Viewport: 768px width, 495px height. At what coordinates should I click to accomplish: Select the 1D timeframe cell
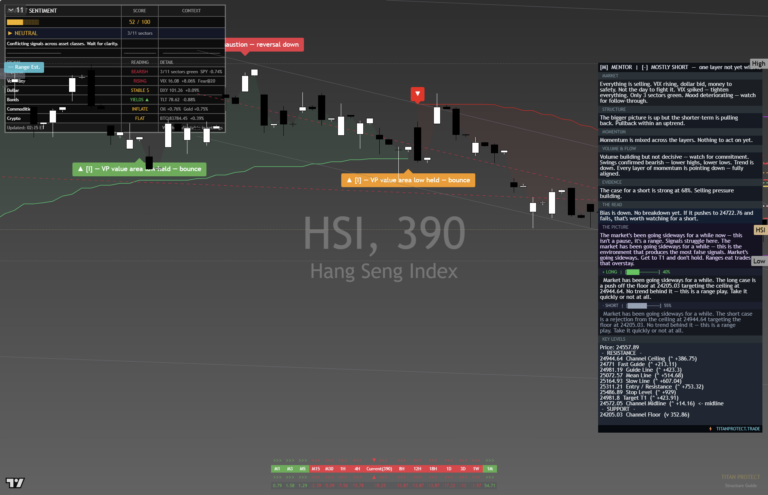[449, 469]
